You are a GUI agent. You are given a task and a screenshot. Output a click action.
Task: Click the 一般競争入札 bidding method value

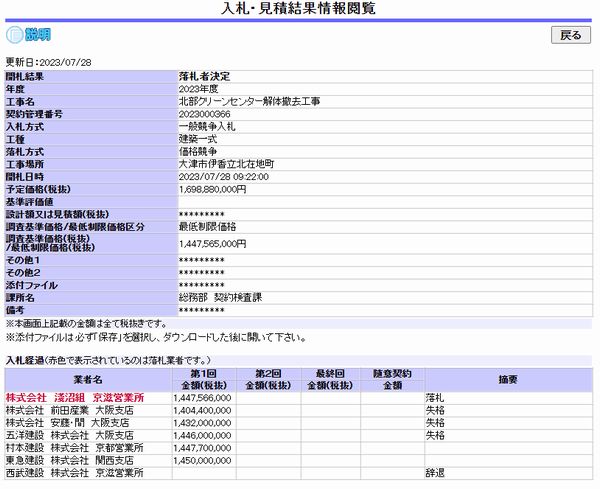207,127
